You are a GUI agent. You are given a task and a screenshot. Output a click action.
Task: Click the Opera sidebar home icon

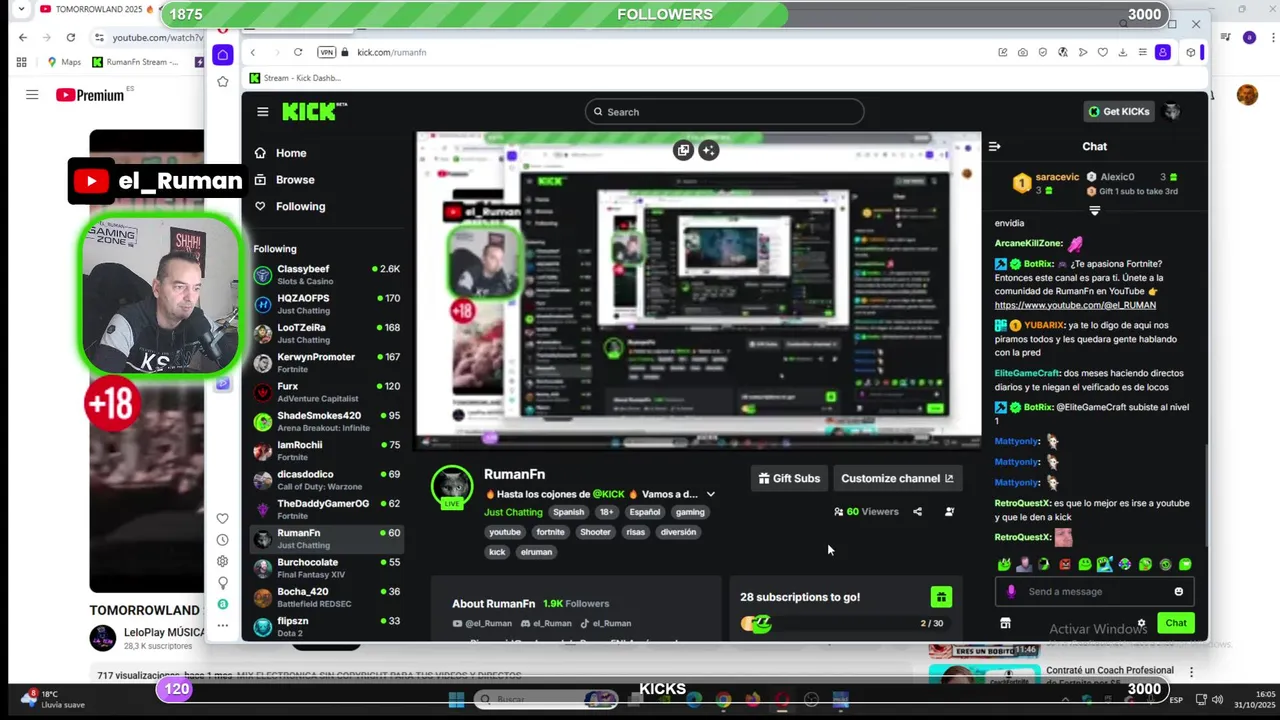pyautogui.click(x=223, y=55)
